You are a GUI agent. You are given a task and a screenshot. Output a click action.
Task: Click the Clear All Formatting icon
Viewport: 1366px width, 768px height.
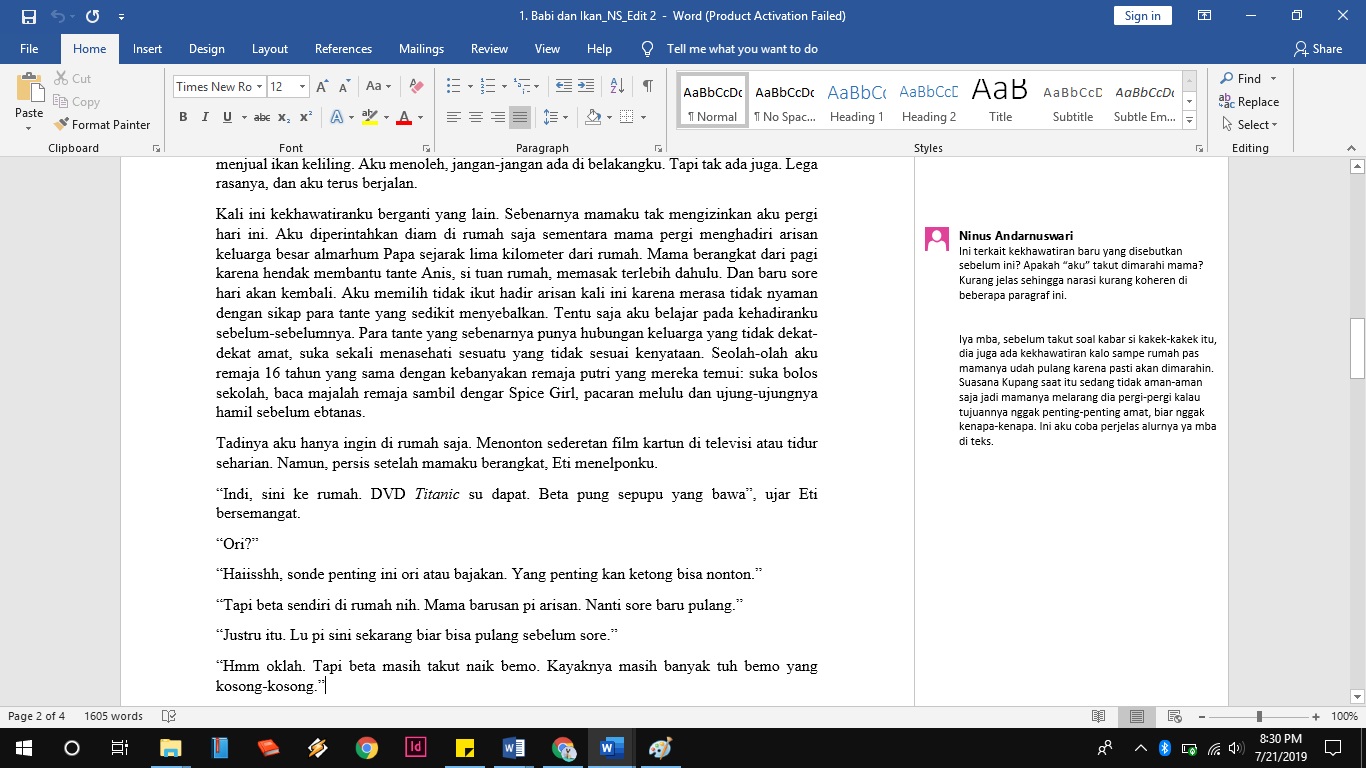(417, 87)
